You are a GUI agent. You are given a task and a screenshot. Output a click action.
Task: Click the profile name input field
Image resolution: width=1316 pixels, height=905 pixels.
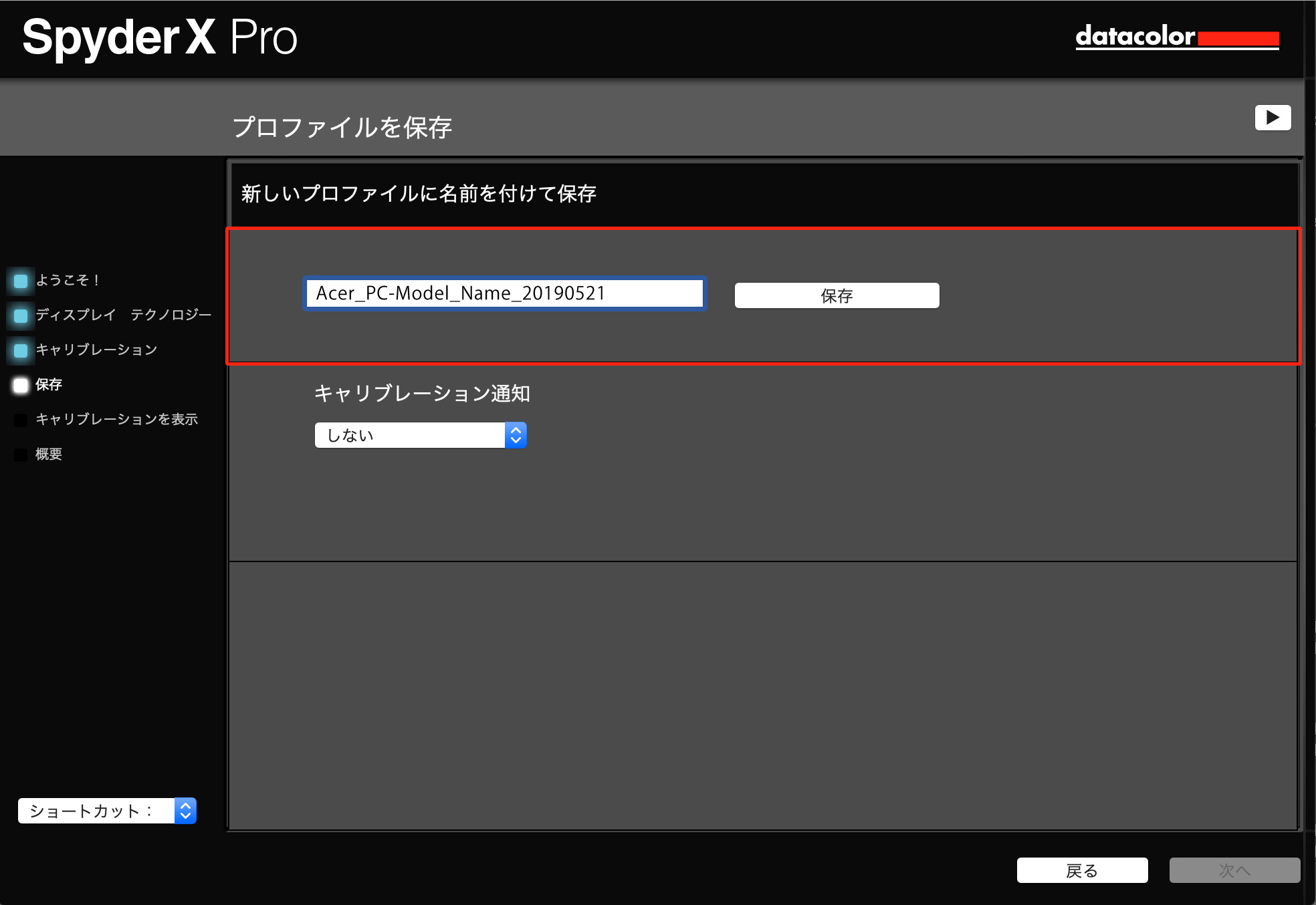(x=504, y=293)
